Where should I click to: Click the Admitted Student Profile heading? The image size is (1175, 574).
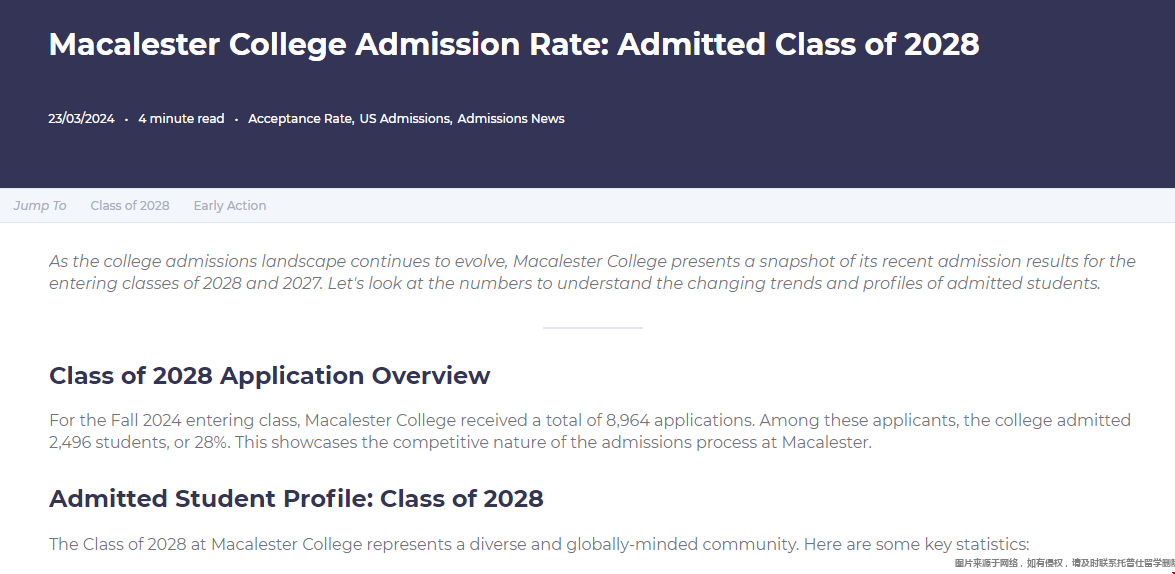click(296, 498)
